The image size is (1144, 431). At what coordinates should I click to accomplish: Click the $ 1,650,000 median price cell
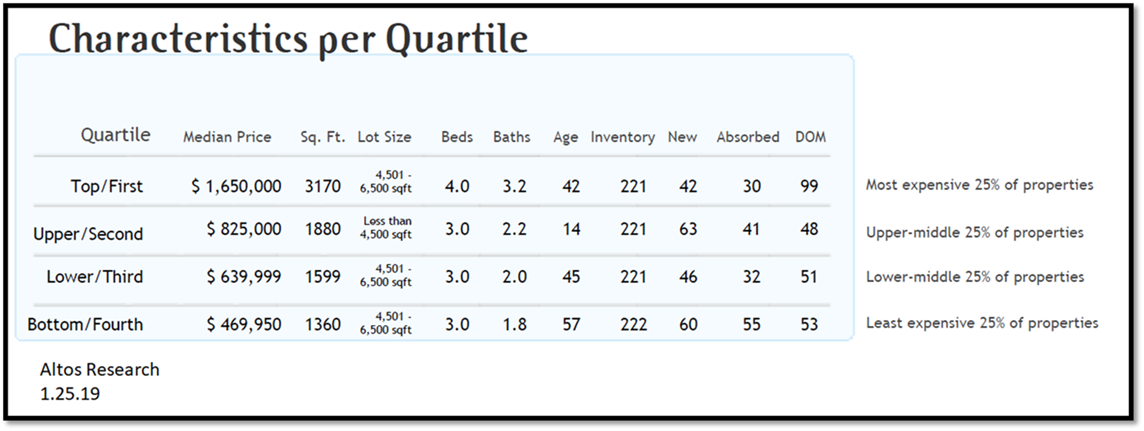point(236,186)
